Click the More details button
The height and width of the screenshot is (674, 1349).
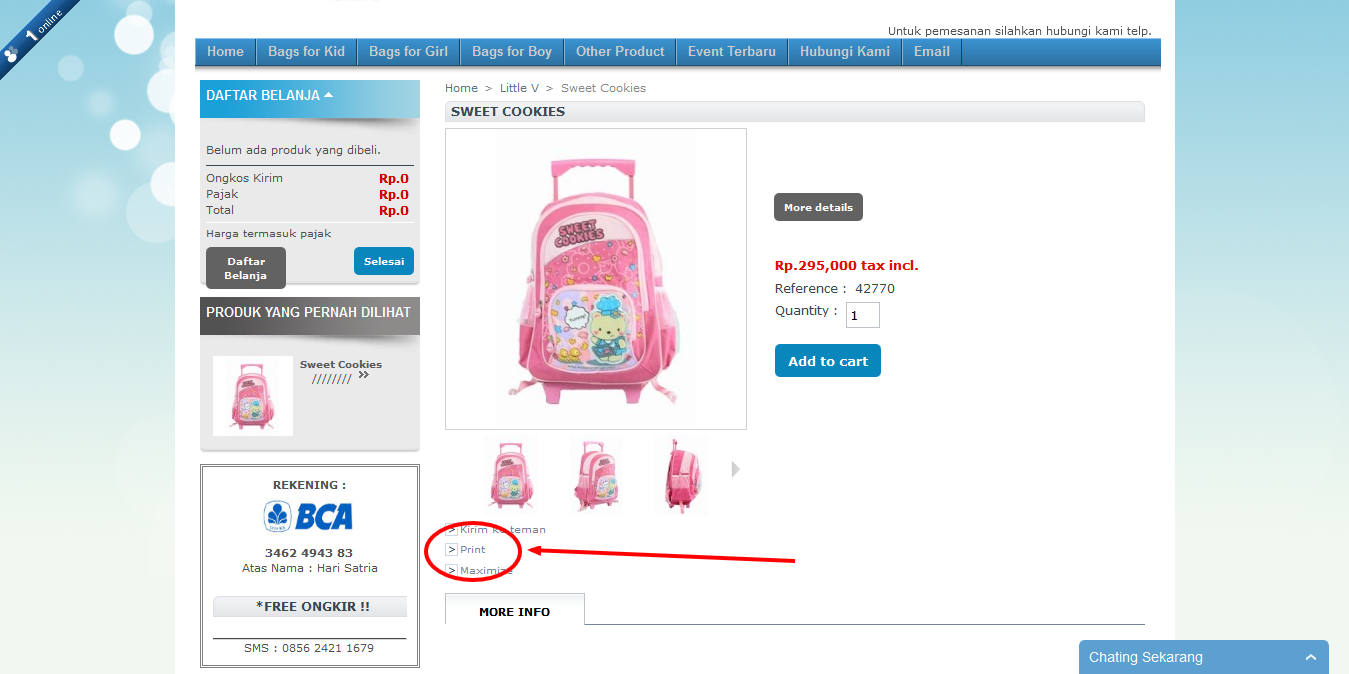point(818,207)
